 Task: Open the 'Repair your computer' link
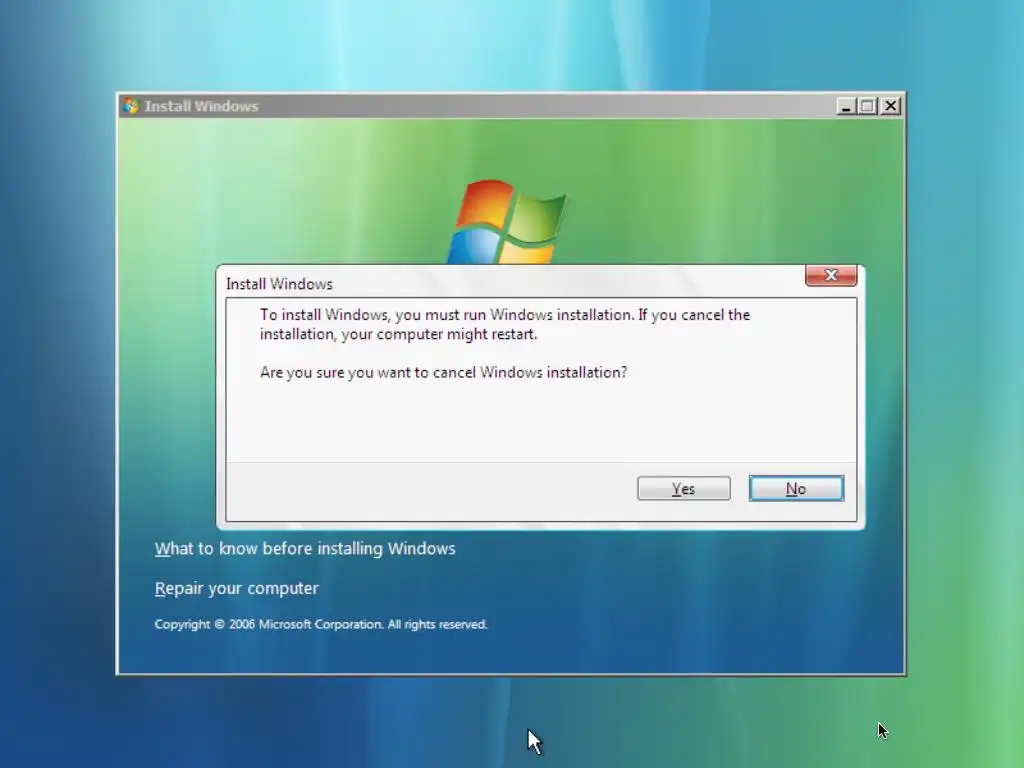click(x=236, y=588)
